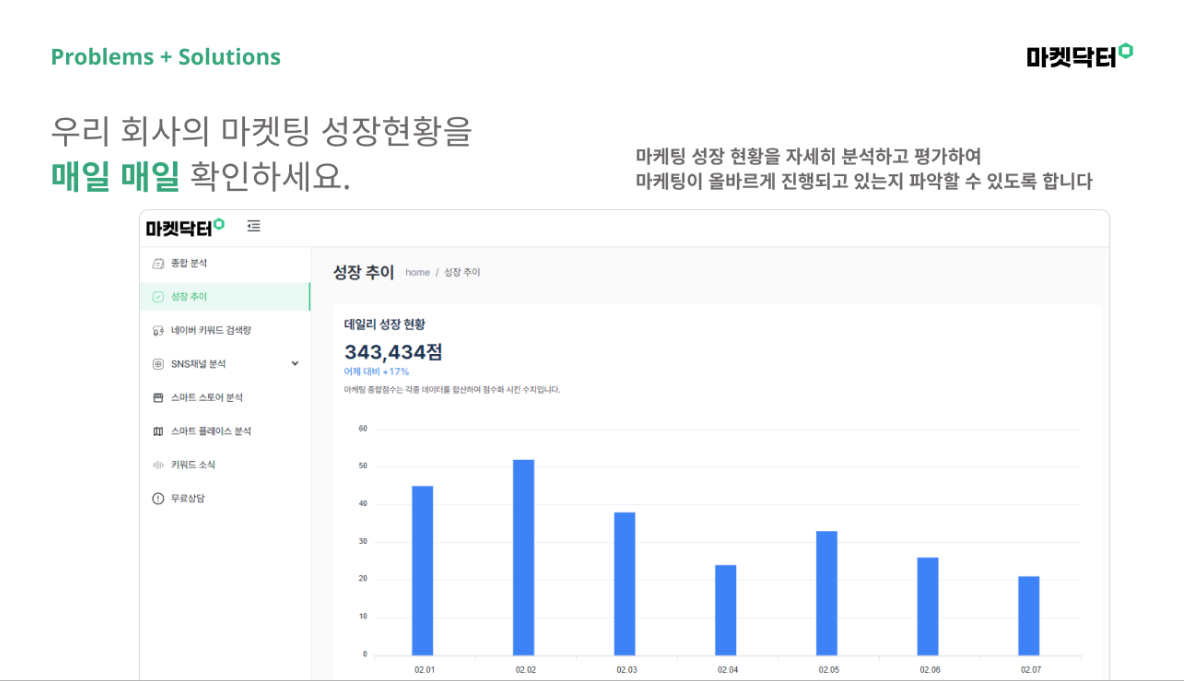Collapse sidebar with the menu fold icon
Screen dimensions: 1184x681
click(254, 226)
